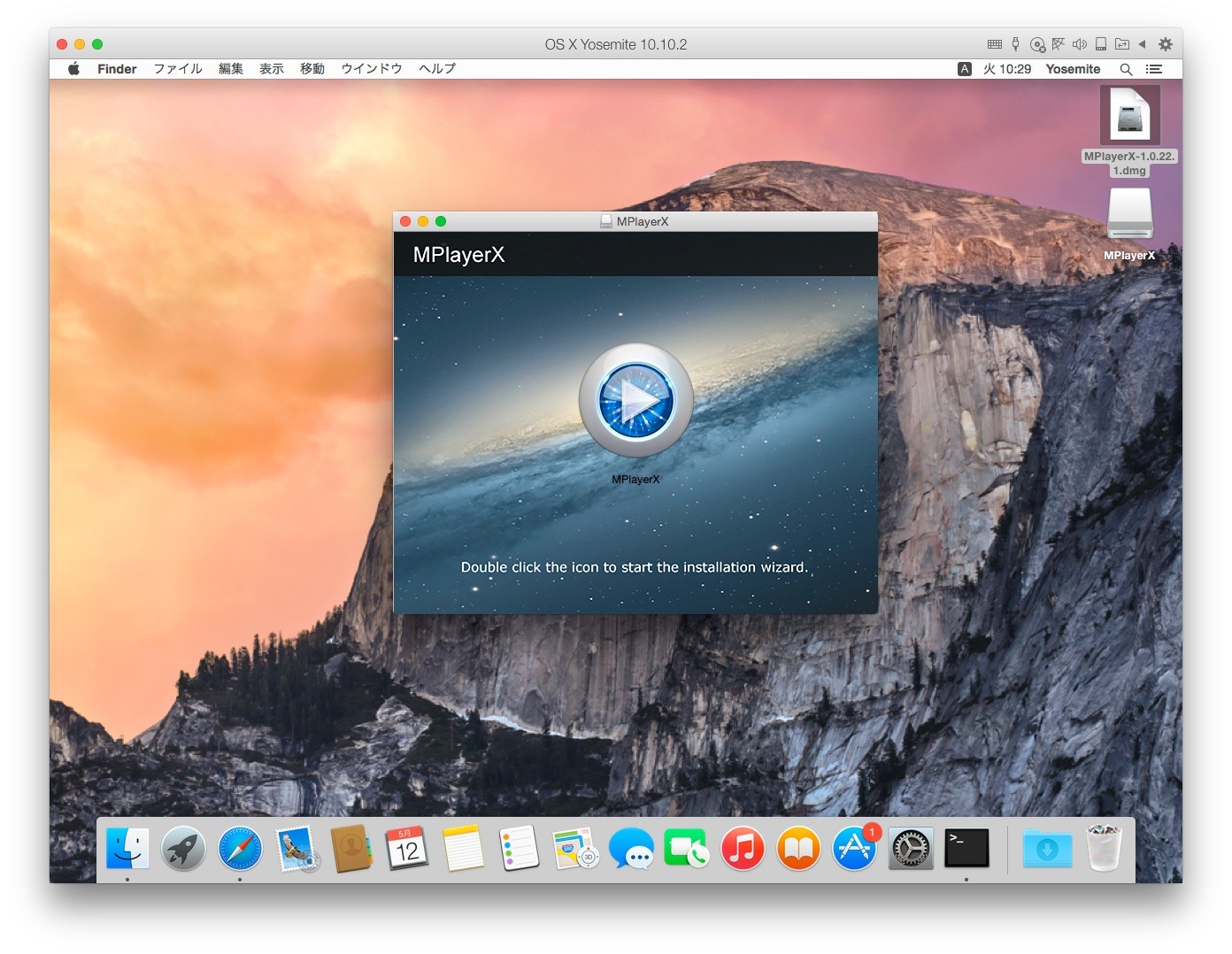Open the Downloads folder in Dock
This screenshot has width=1232, height=954.
click(1047, 849)
